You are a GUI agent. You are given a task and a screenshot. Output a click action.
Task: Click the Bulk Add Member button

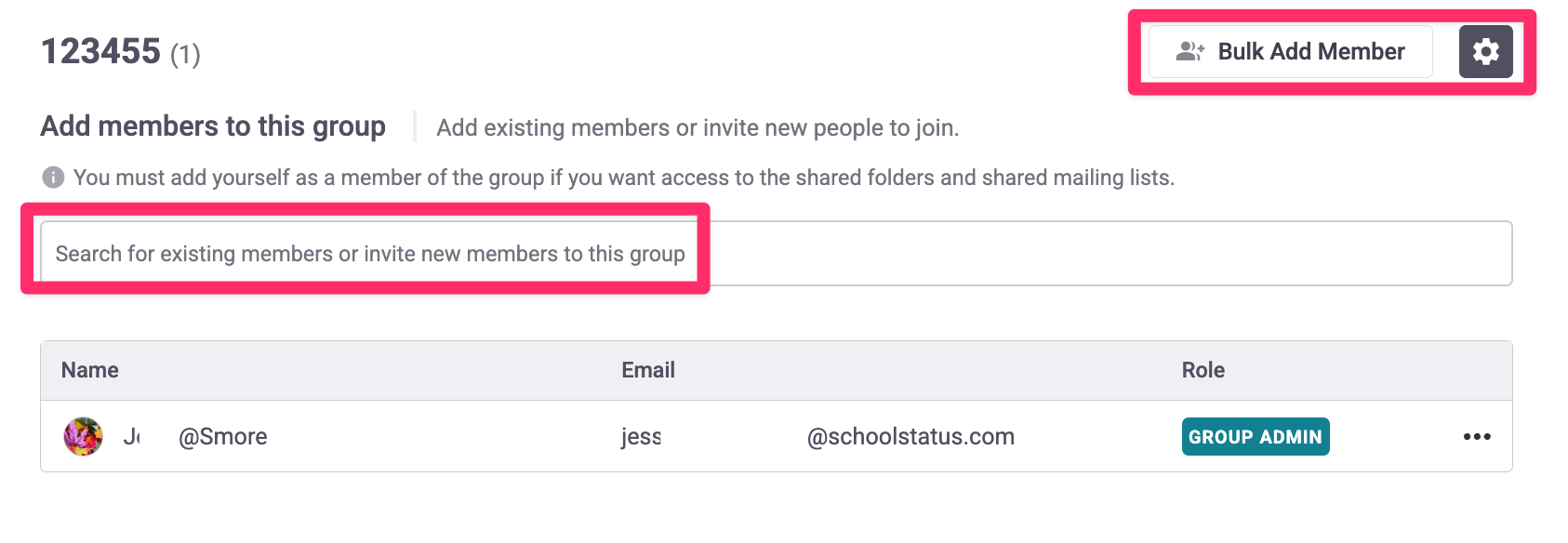1290,51
